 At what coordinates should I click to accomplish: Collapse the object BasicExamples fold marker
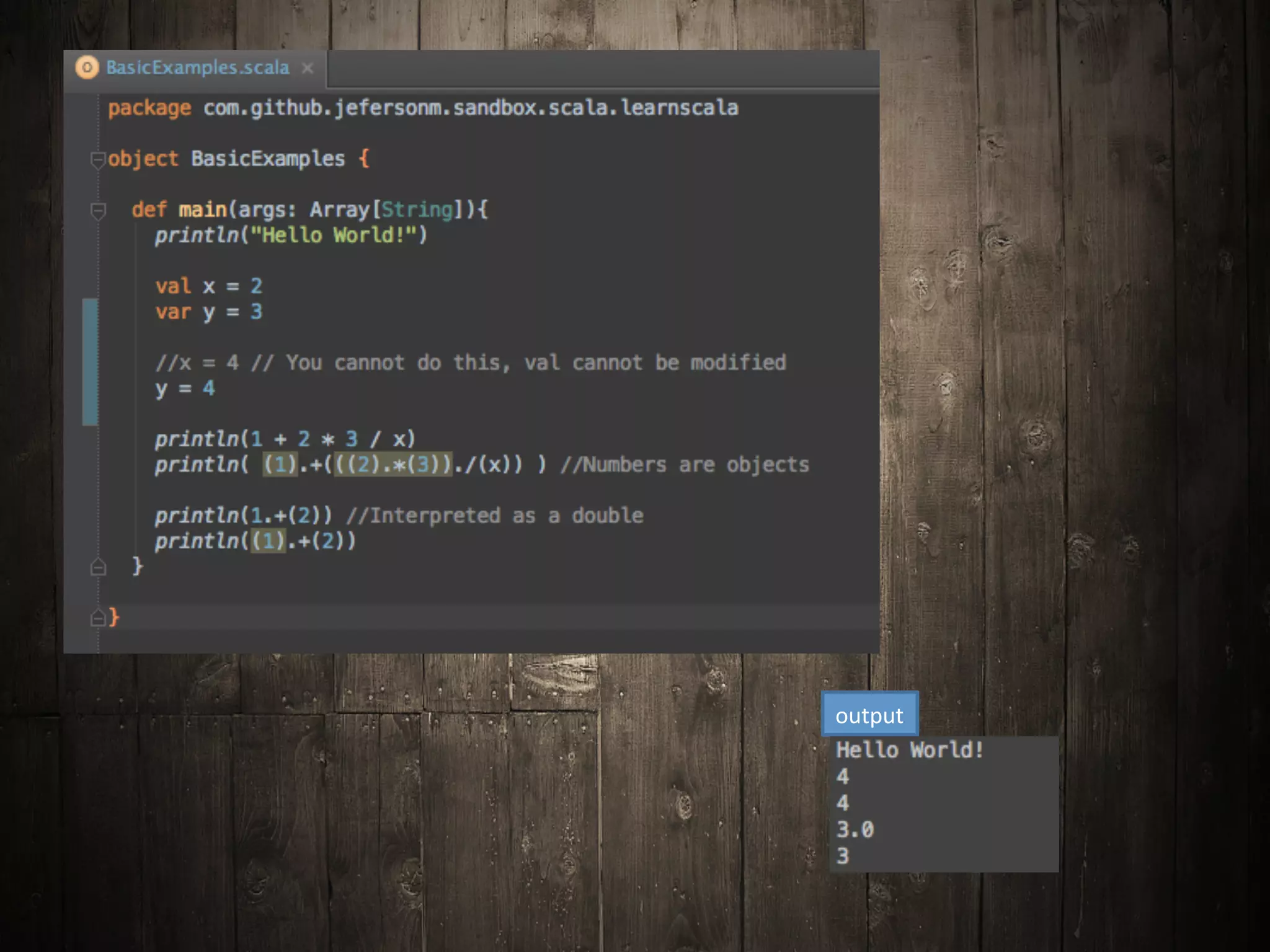click(97, 159)
